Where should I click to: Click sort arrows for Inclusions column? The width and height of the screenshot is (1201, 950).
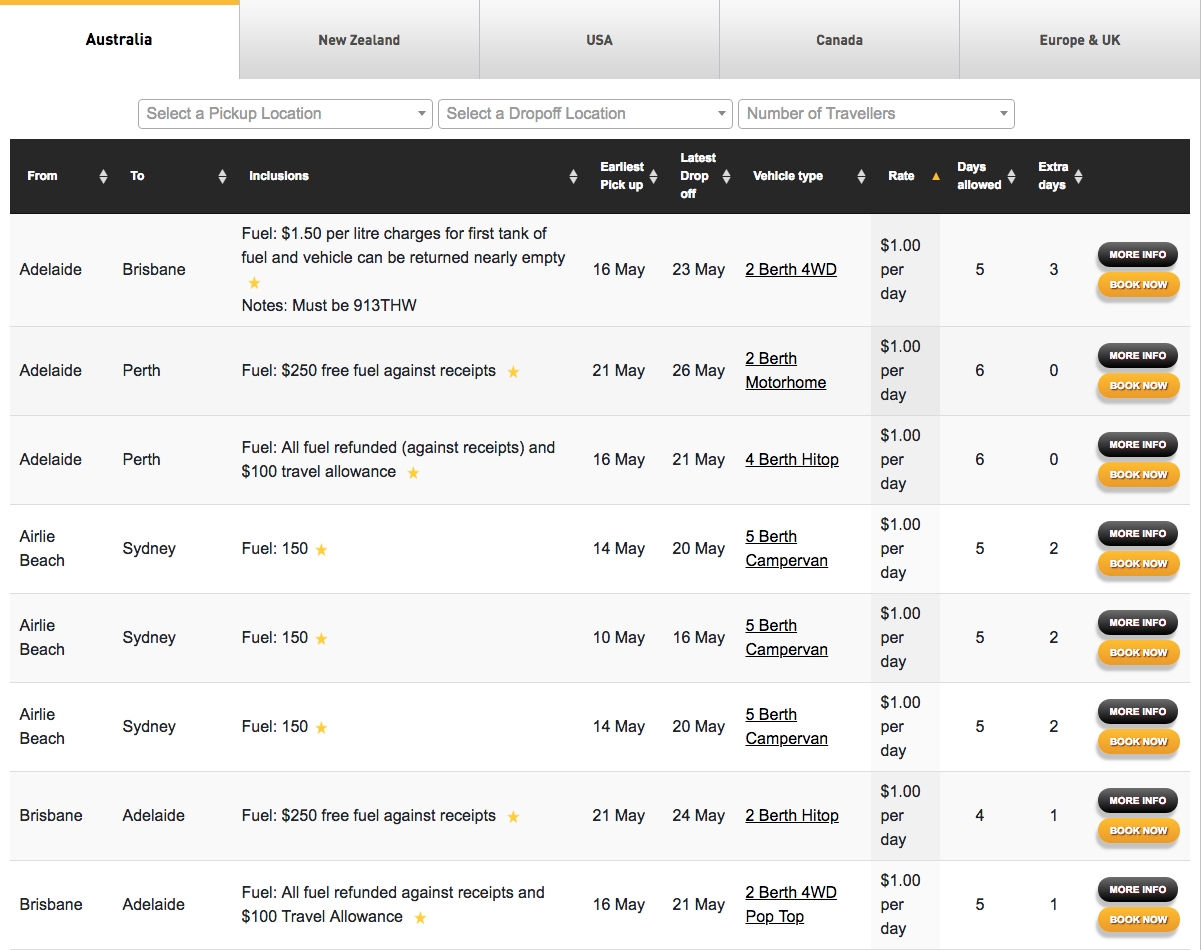coord(573,177)
